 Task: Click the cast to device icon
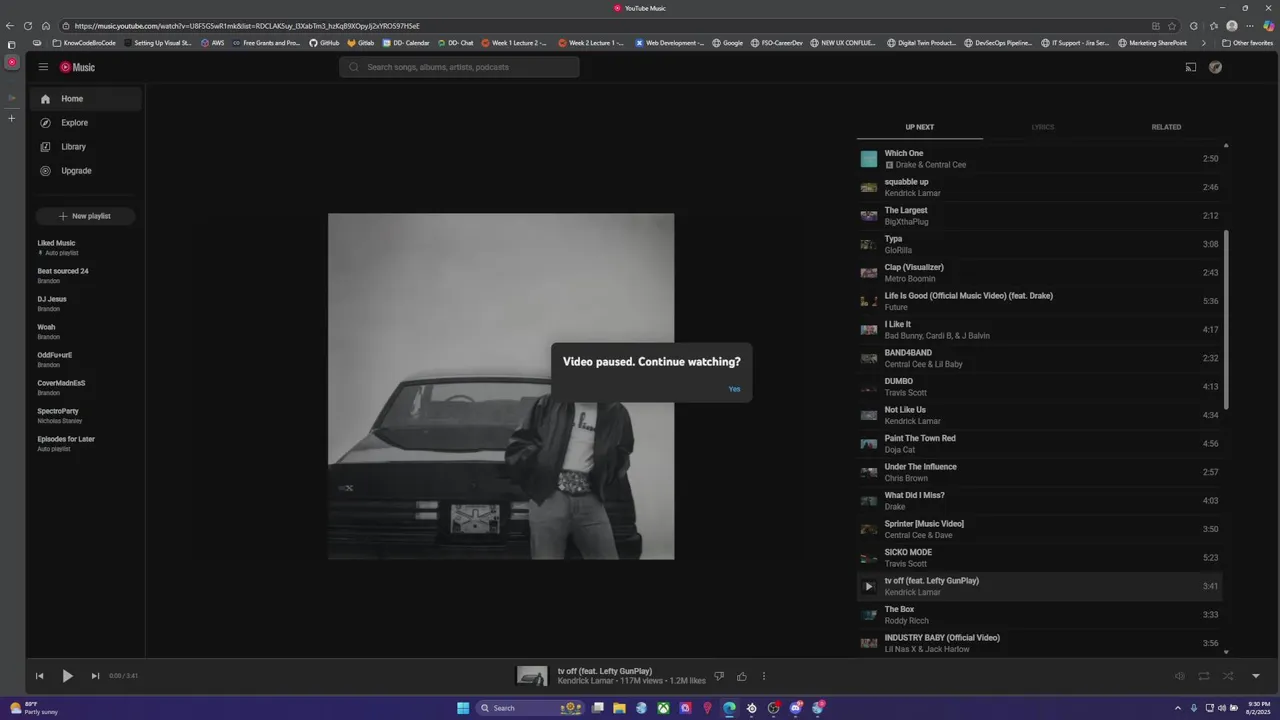coord(1190,67)
